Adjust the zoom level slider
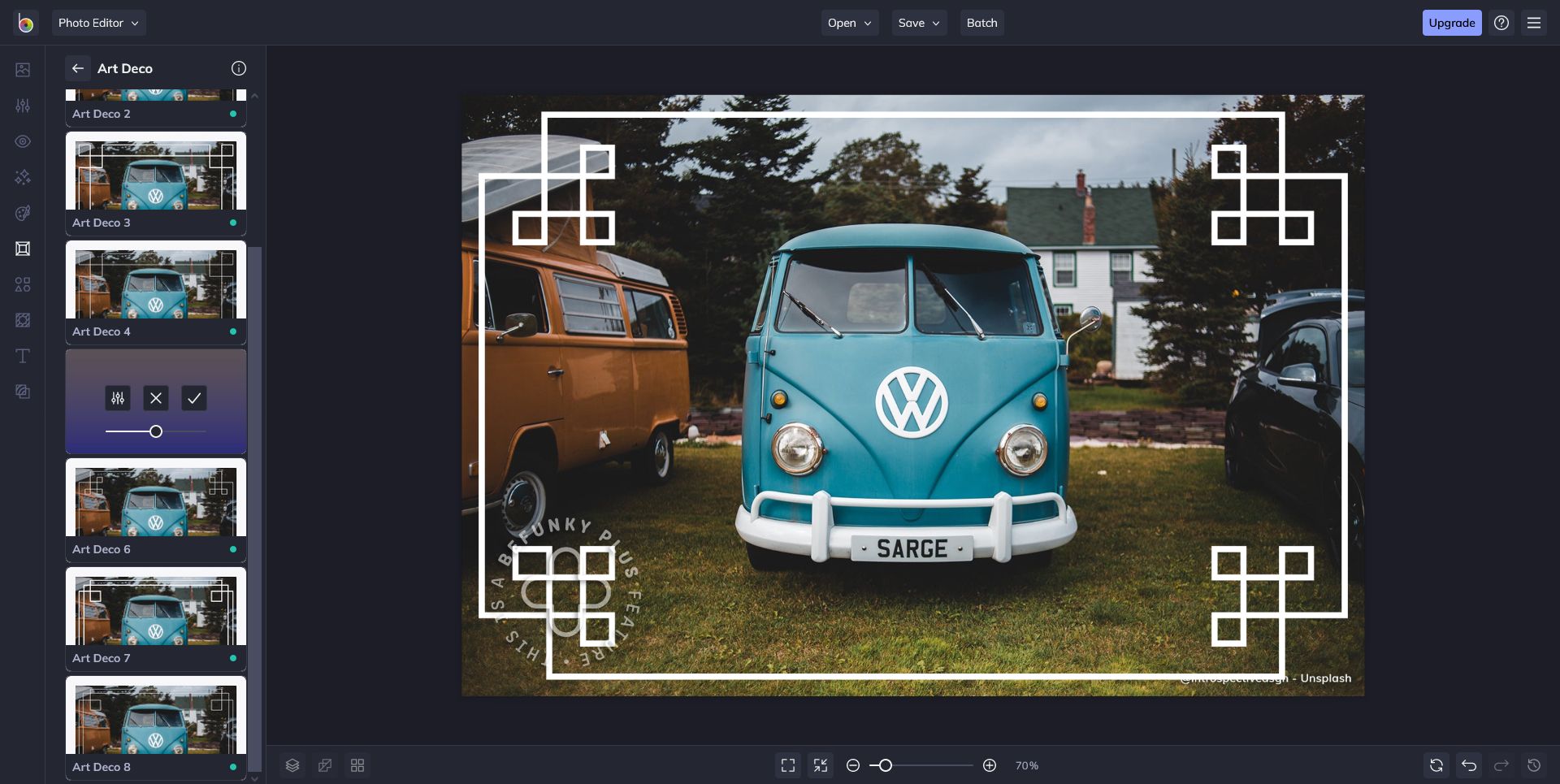The height and width of the screenshot is (784, 1560). click(x=921, y=765)
